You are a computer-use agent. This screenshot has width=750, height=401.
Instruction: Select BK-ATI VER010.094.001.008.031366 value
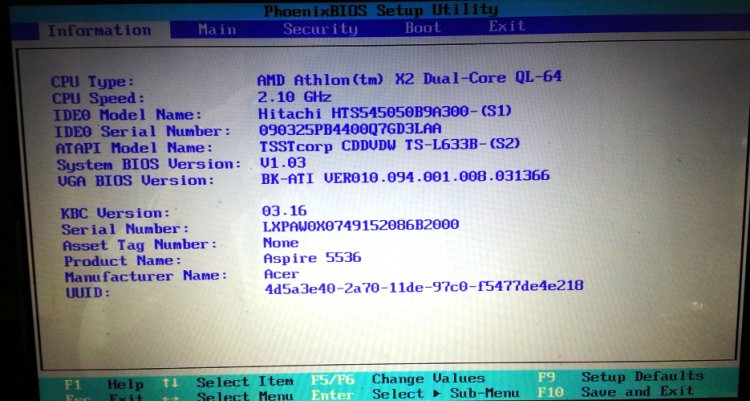pos(405,177)
